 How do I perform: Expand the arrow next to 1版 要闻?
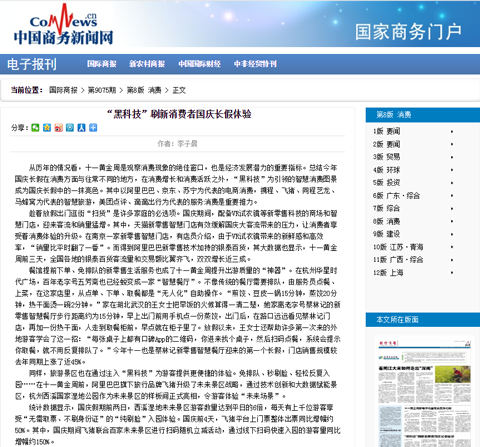[x=452, y=132]
